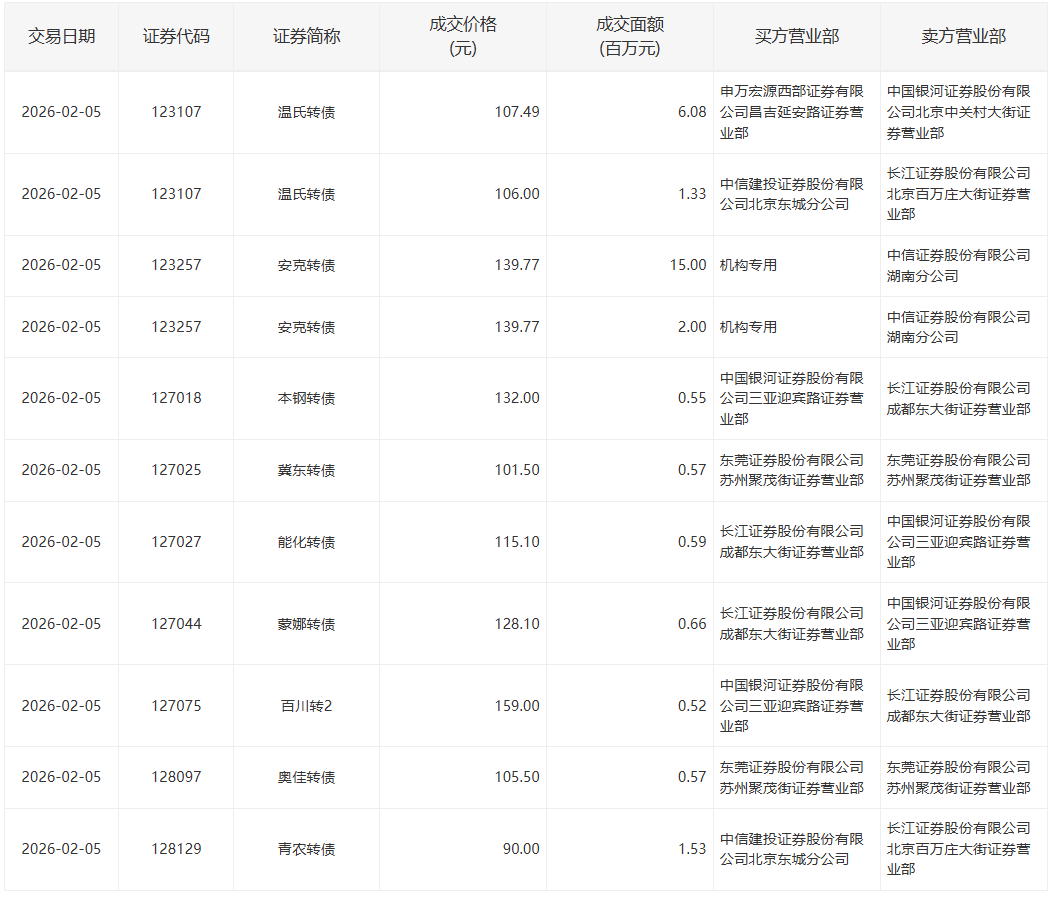Click the 冀东转债 security name
The image size is (1053, 897).
click(x=306, y=470)
